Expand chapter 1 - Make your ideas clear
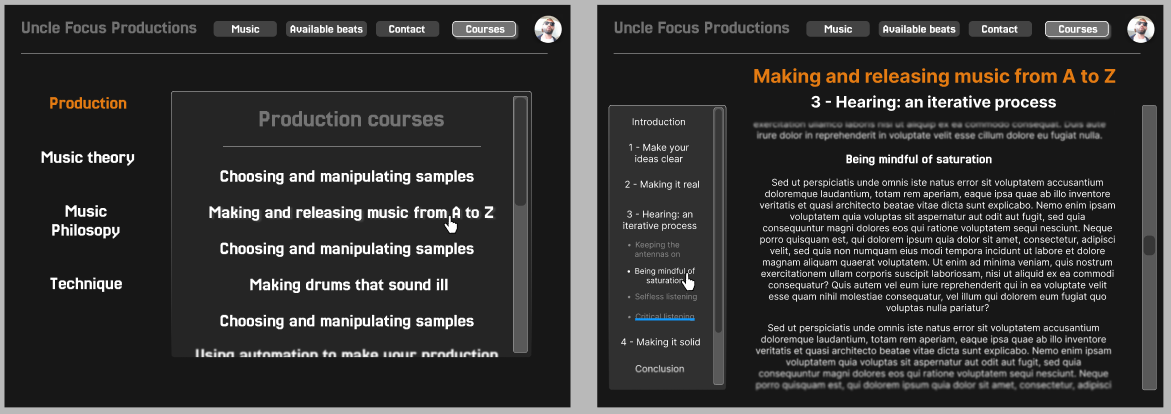Viewport: 1171px width, 414px height. 659,153
